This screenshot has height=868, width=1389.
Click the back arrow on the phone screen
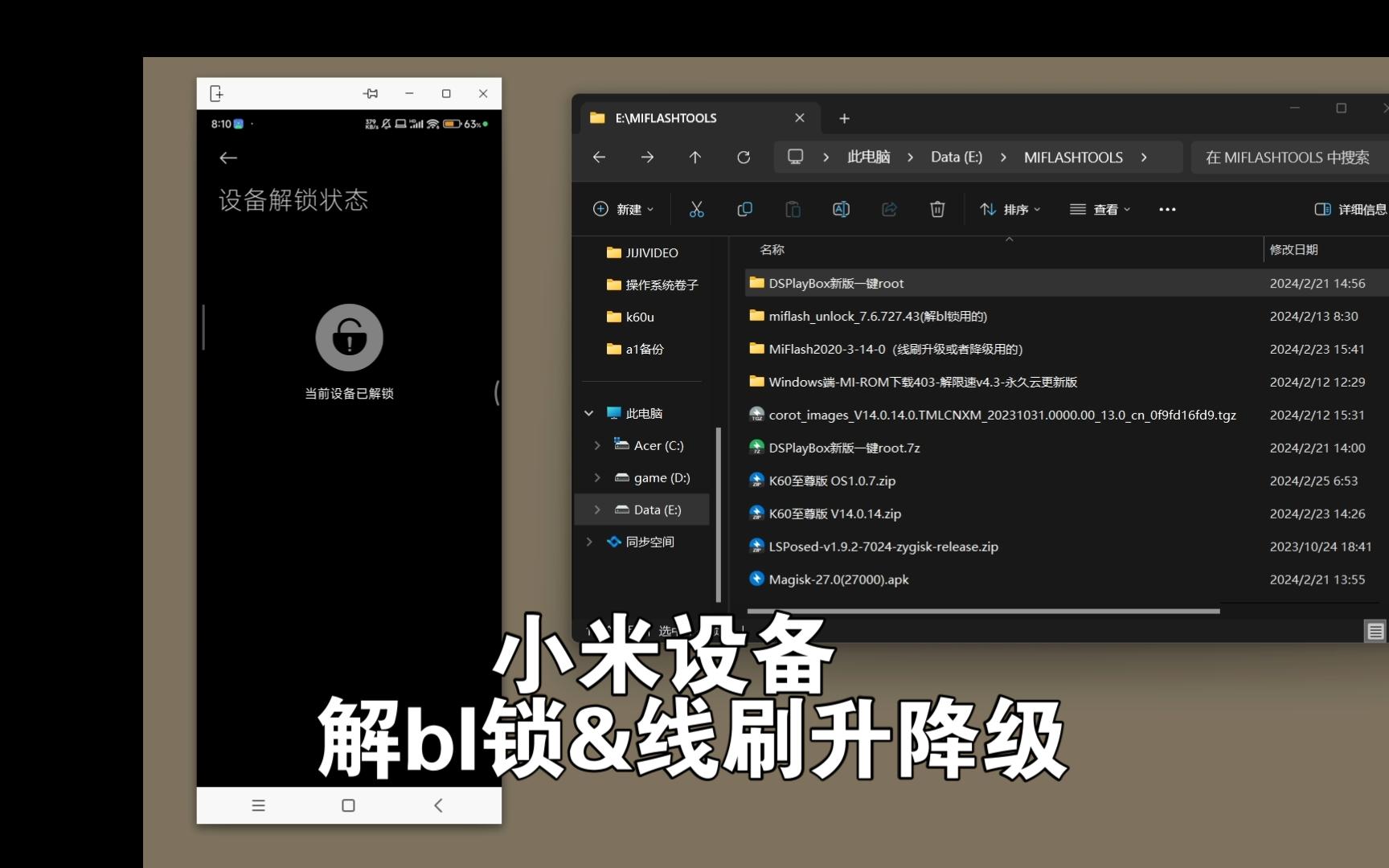[x=228, y=158]
